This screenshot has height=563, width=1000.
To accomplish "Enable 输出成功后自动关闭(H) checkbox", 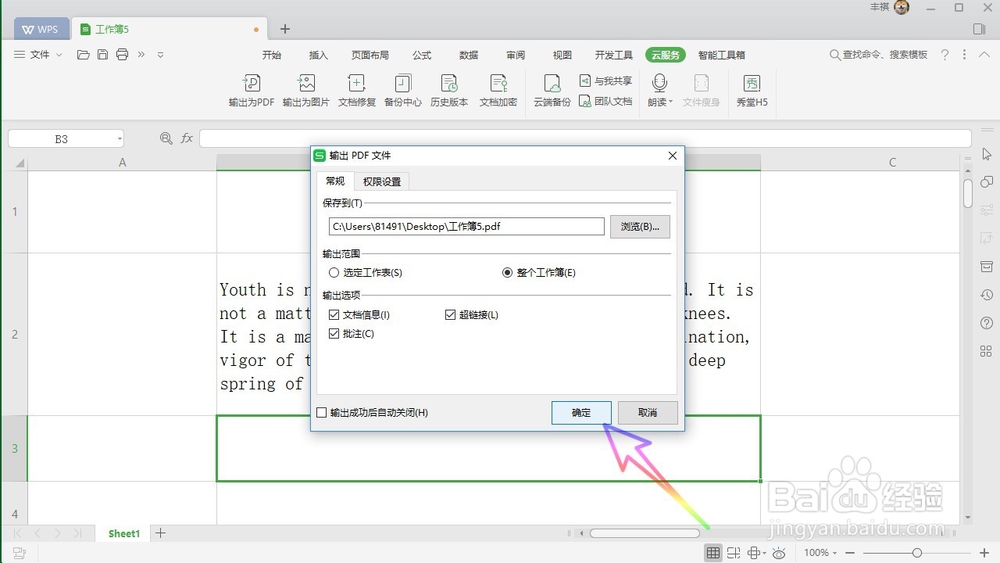I will [322, 413].
